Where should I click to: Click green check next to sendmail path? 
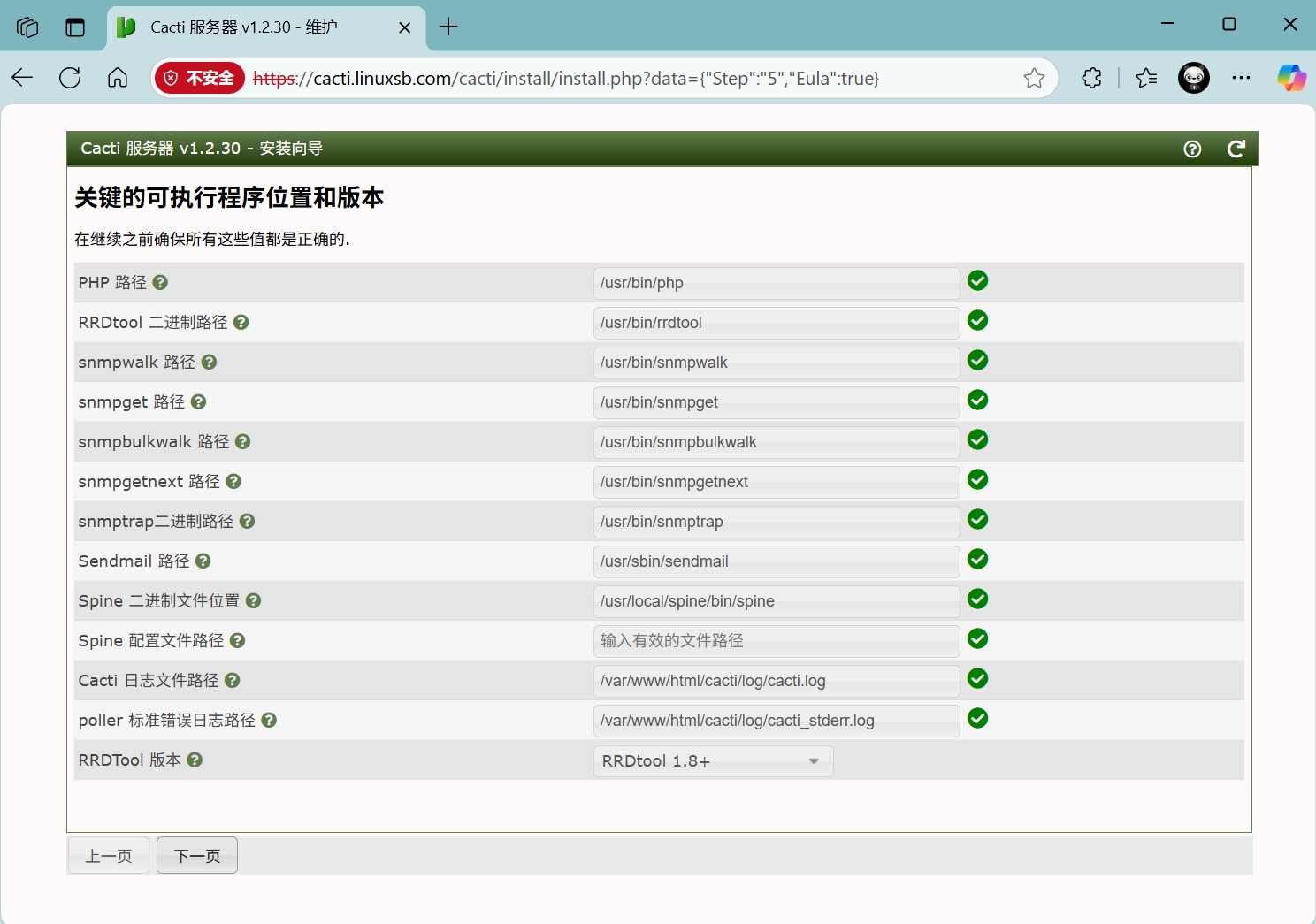[977, 559]
